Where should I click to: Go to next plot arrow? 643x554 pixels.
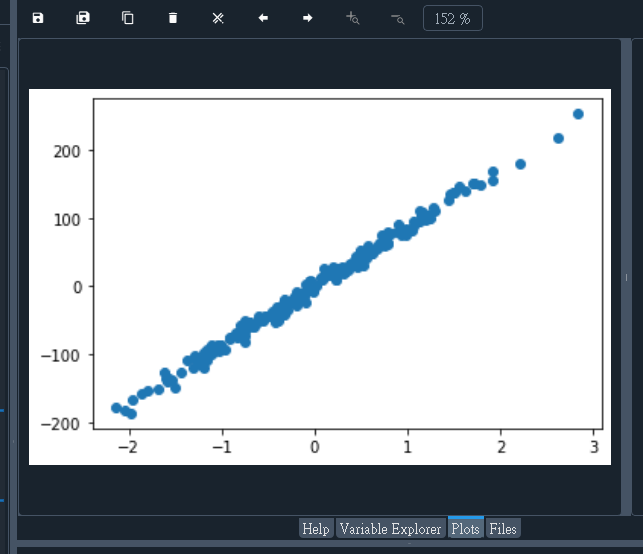coord(308,18)
